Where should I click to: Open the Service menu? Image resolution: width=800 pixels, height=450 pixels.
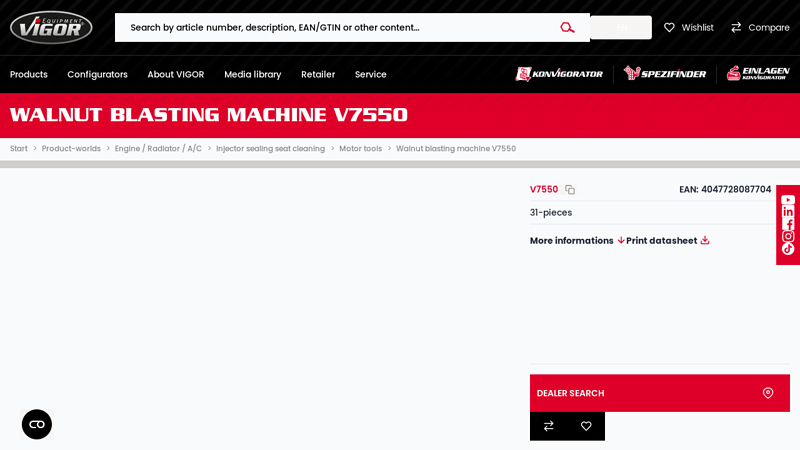tap(370, 74)
